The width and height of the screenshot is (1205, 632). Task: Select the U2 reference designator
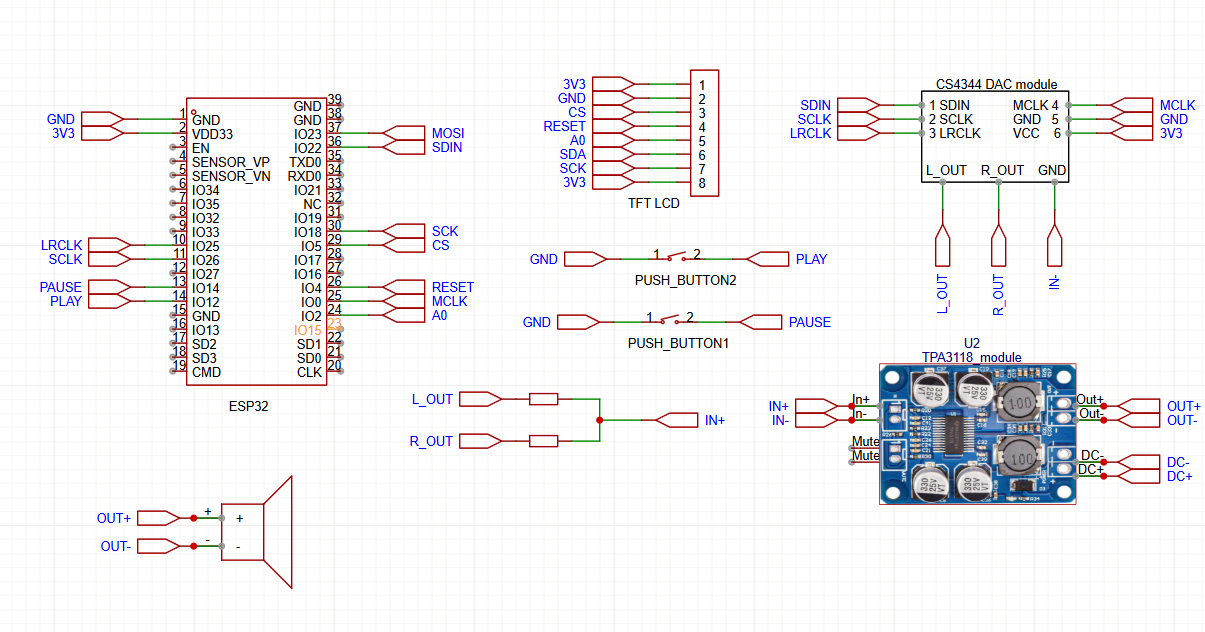tap(972, 342)
